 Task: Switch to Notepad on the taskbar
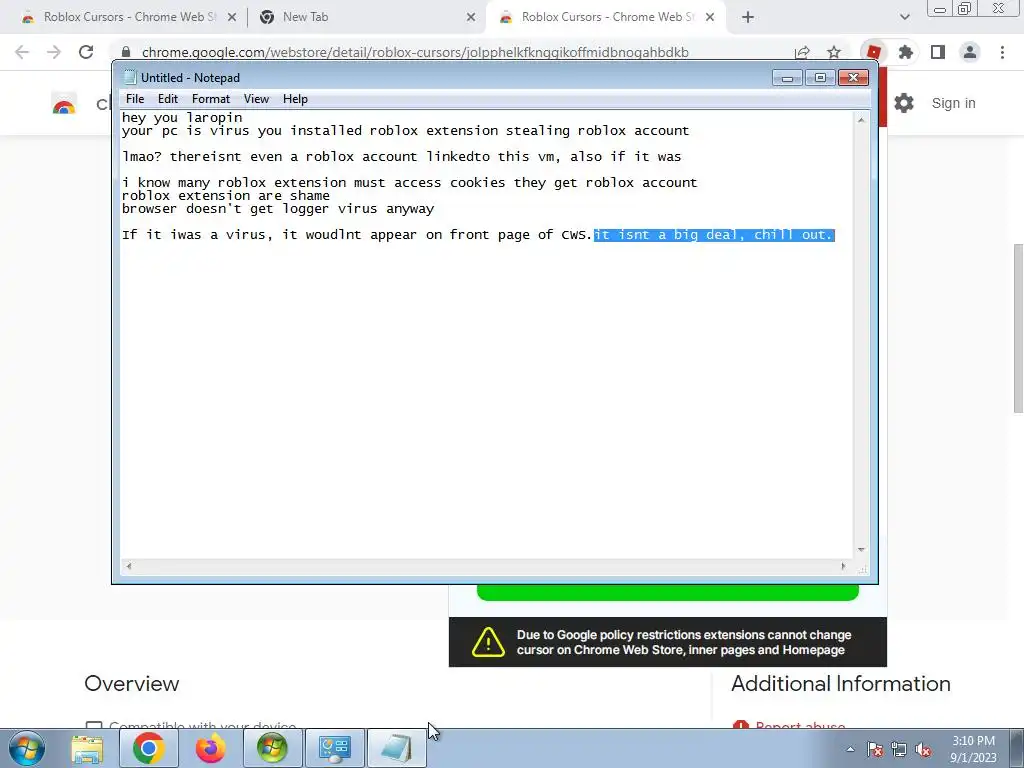(x=396, y=748)
